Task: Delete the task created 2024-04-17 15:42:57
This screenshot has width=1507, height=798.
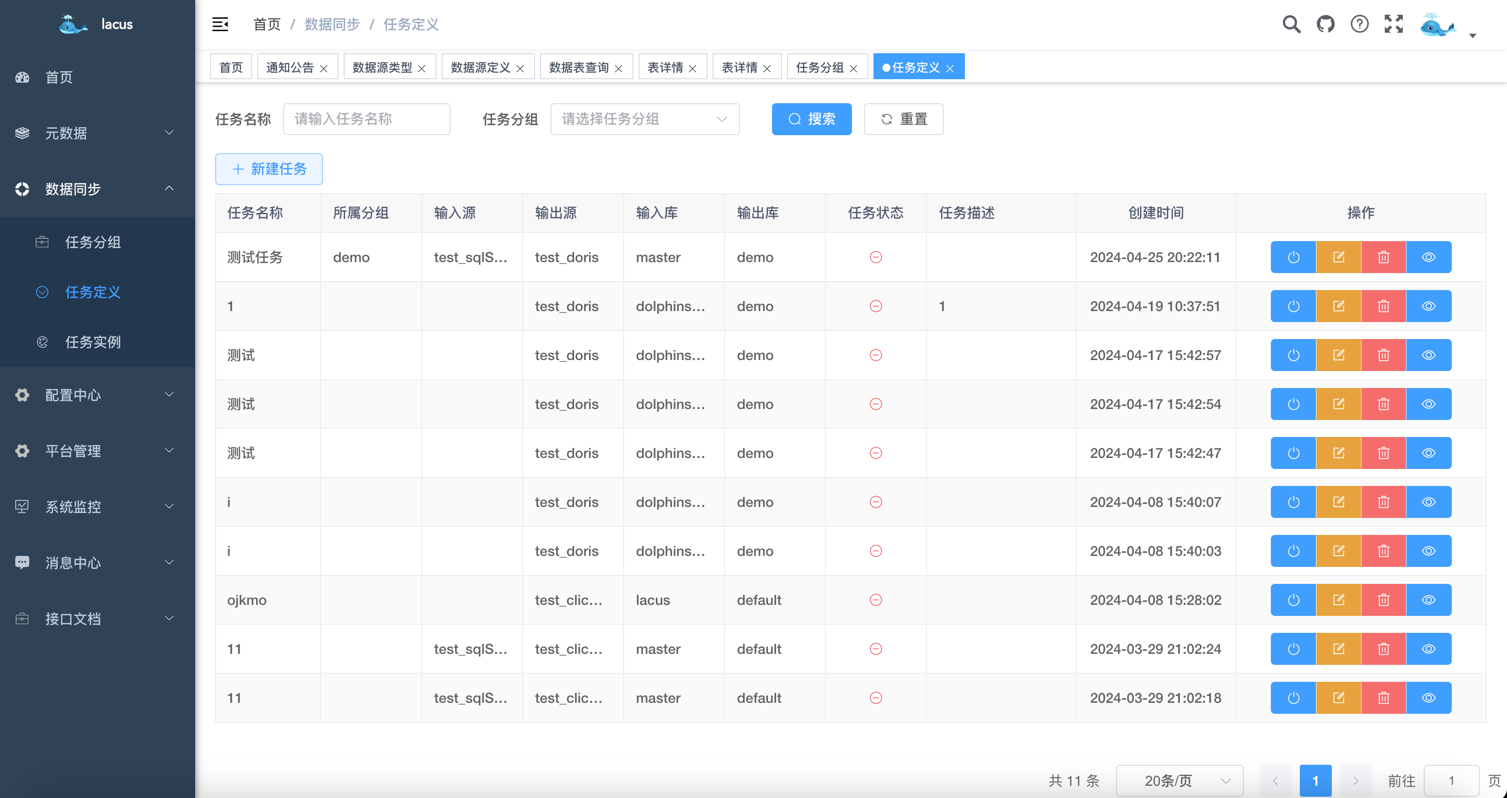Action: 1383,355
